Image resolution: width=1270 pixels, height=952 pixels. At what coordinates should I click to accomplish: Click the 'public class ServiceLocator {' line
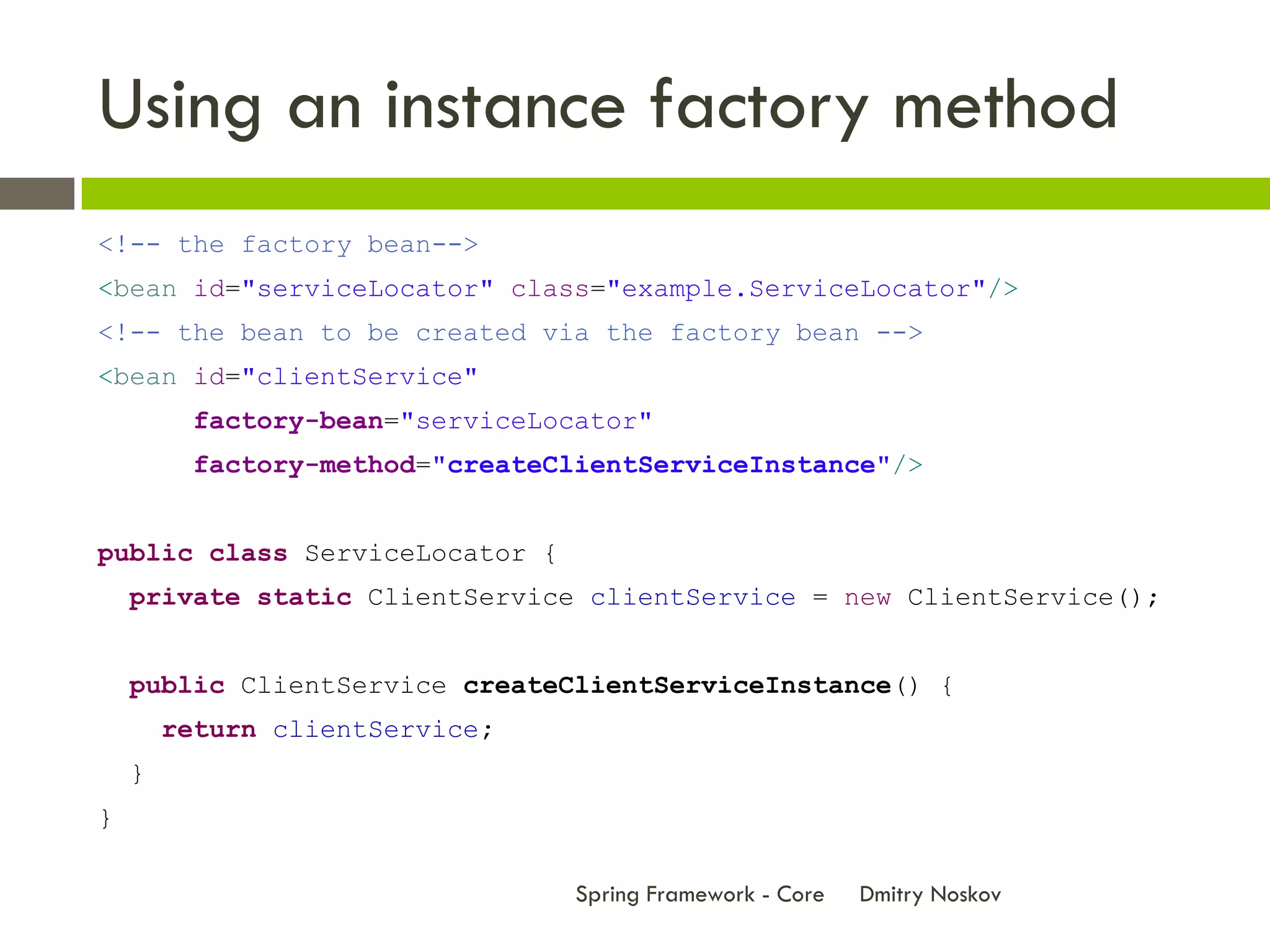tap(327, 553)
